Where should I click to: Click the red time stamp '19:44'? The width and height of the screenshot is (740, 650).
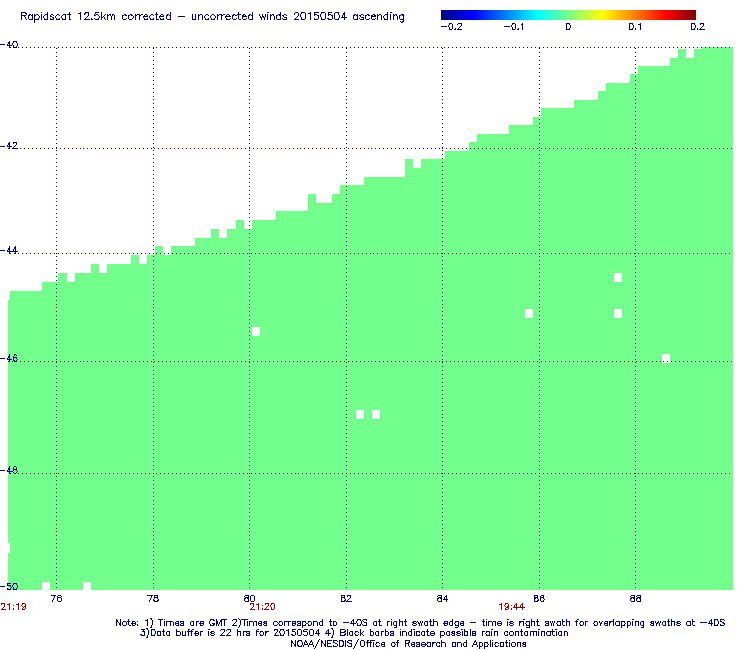[512, 607]
